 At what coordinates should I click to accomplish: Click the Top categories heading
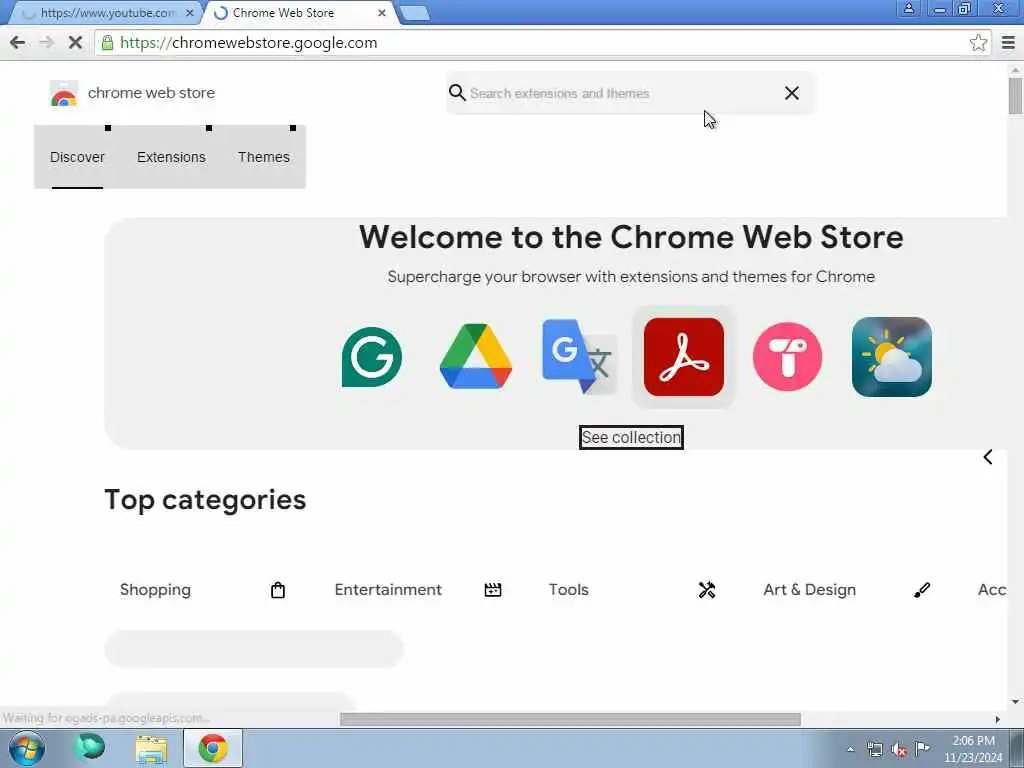pos(205,500)
